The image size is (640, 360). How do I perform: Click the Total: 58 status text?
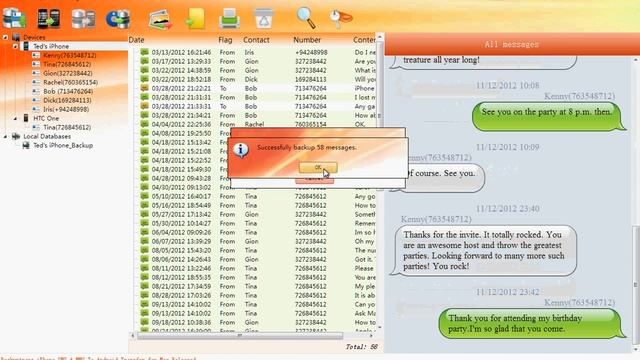tap(361, 347)
